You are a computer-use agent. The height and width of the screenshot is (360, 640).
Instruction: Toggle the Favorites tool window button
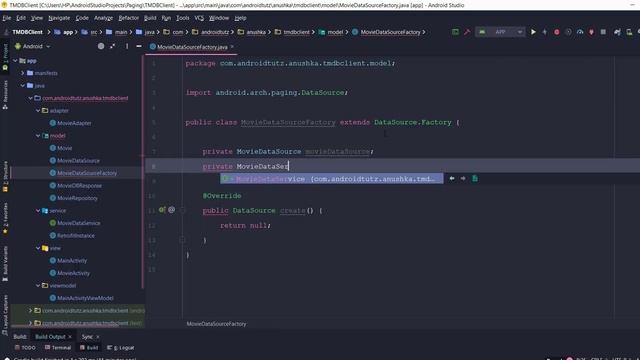[x=5, y=218]
